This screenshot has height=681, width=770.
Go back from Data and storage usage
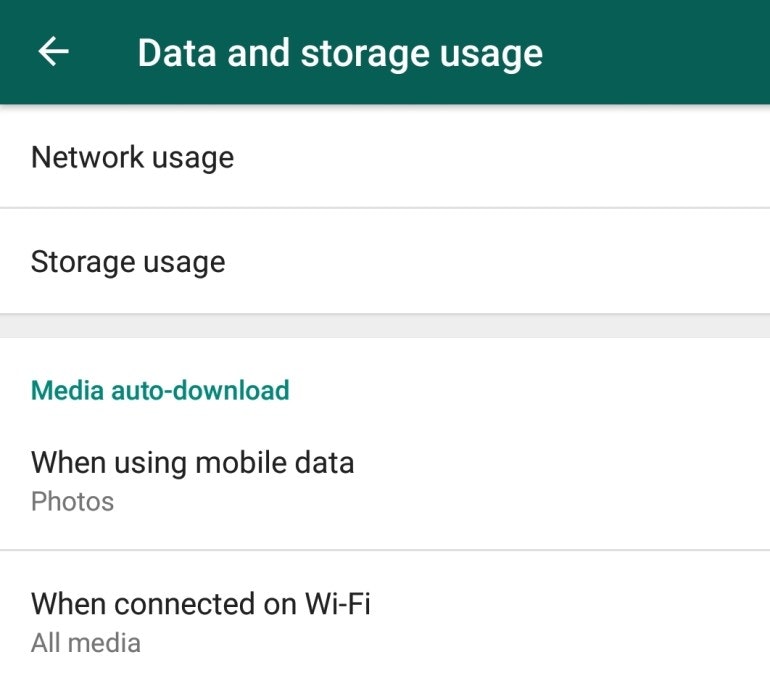[x=53, y=52]
